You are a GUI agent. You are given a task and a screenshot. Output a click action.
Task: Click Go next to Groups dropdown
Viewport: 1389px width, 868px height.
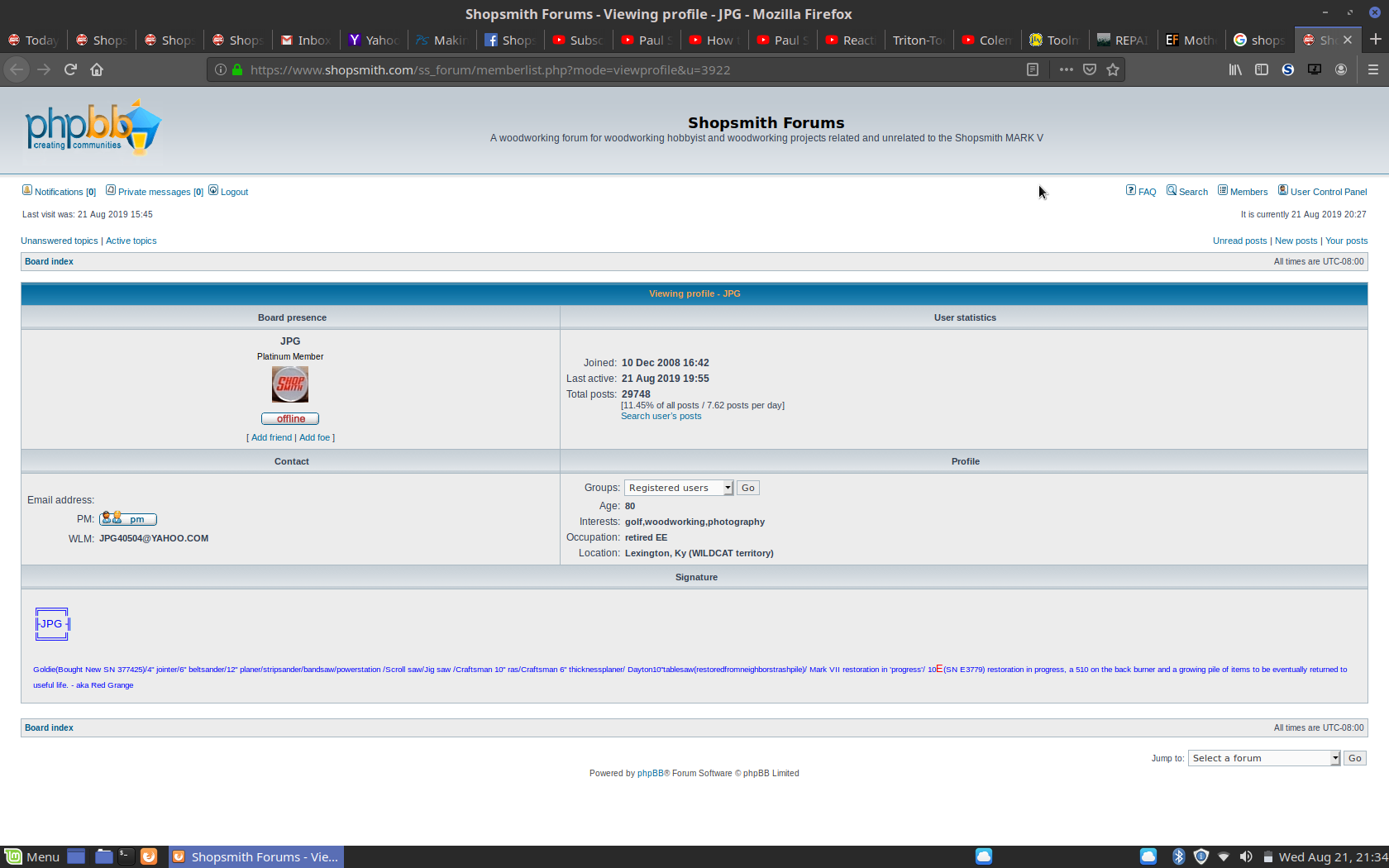coord(748,488)
